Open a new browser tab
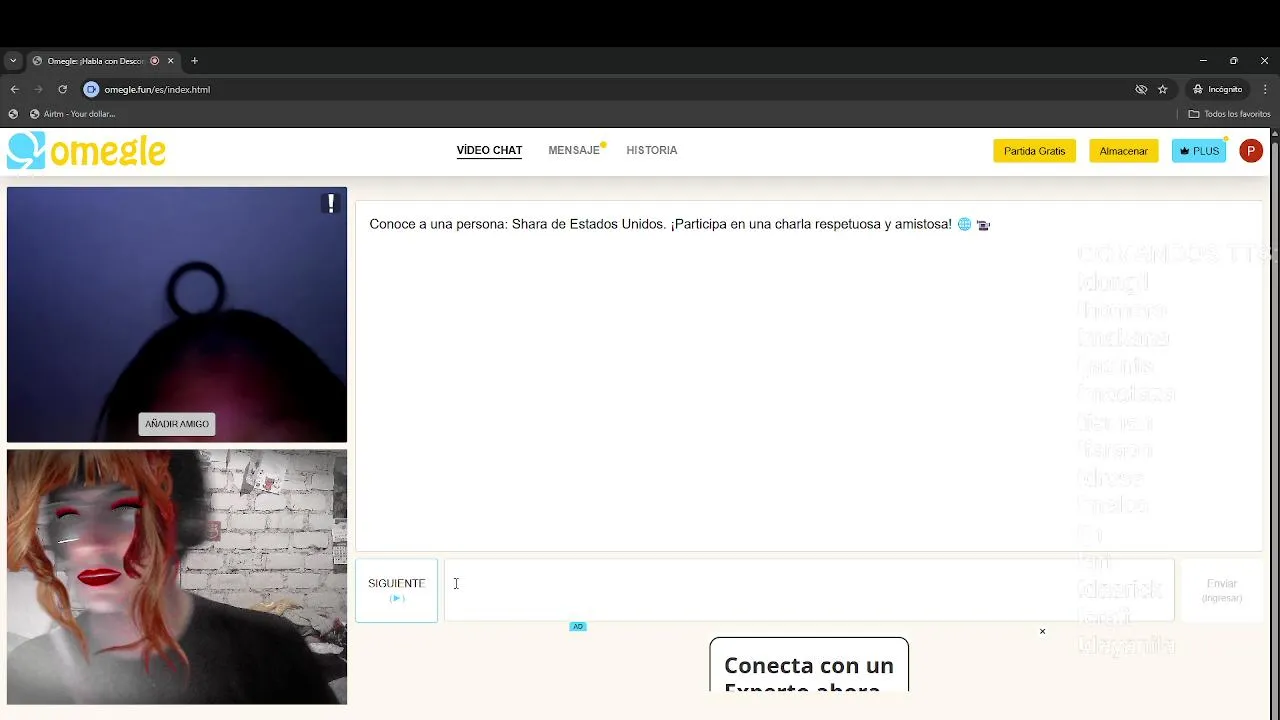1280x720 pixels. pos(194,61)
